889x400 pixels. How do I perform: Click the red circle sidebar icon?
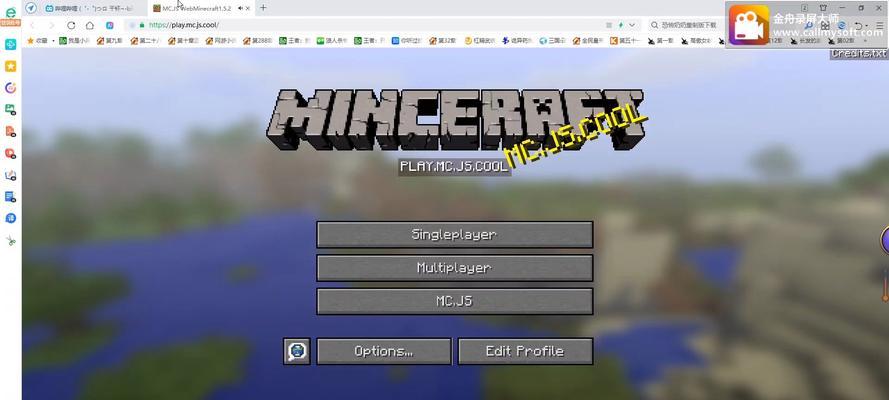pos(10,153)
